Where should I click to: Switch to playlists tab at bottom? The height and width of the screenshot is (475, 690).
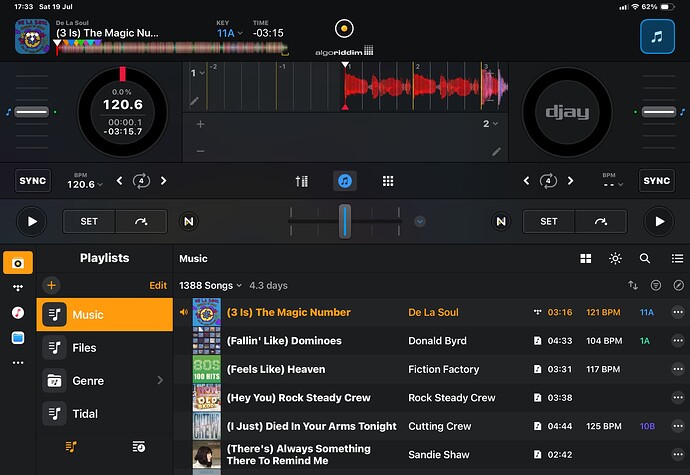(x=71, y=447)
